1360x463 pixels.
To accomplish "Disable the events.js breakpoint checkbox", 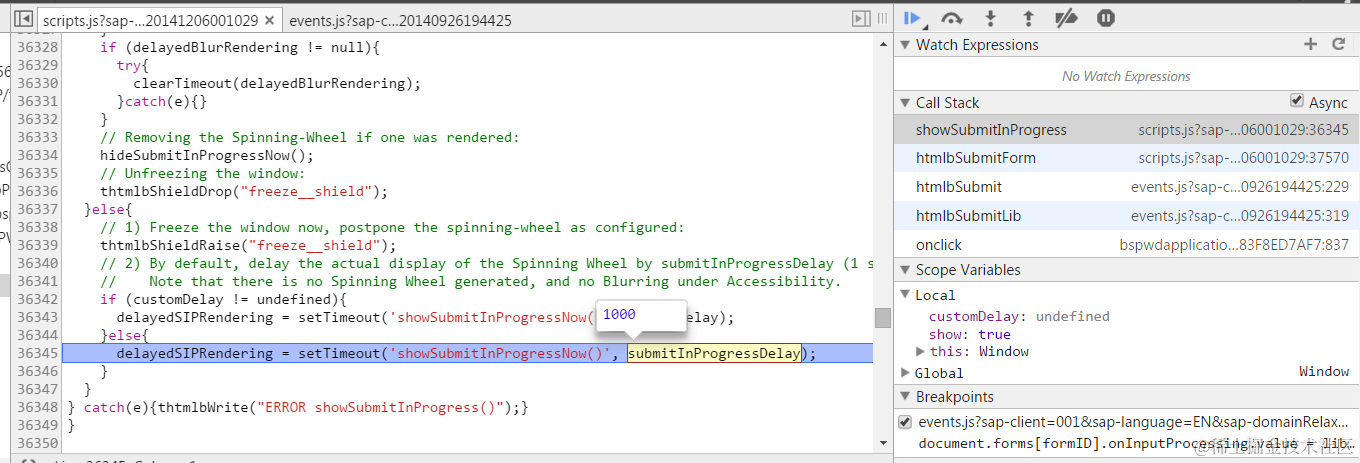I will coord(905,422).
